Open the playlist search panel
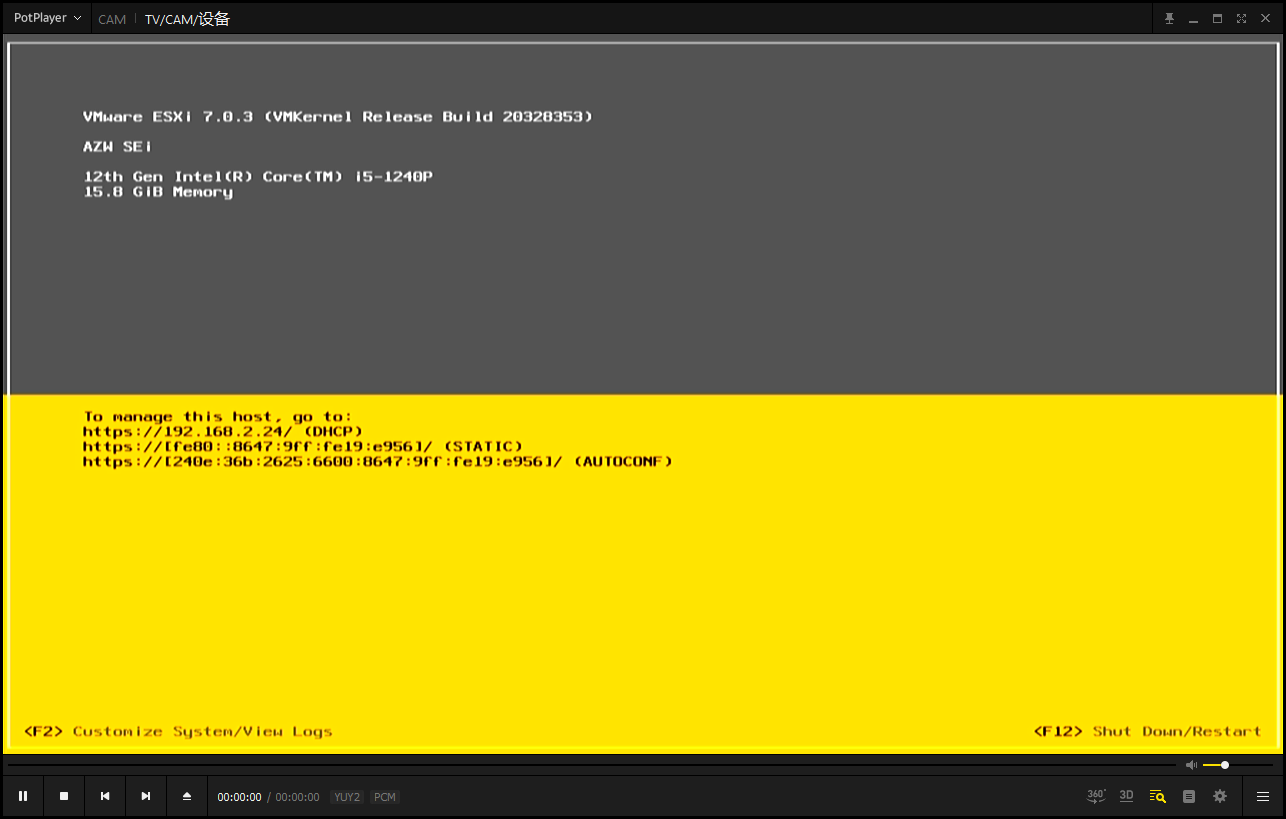Screen dimensions: 1286x819 pyautogui.click(x=1158, y=796)
